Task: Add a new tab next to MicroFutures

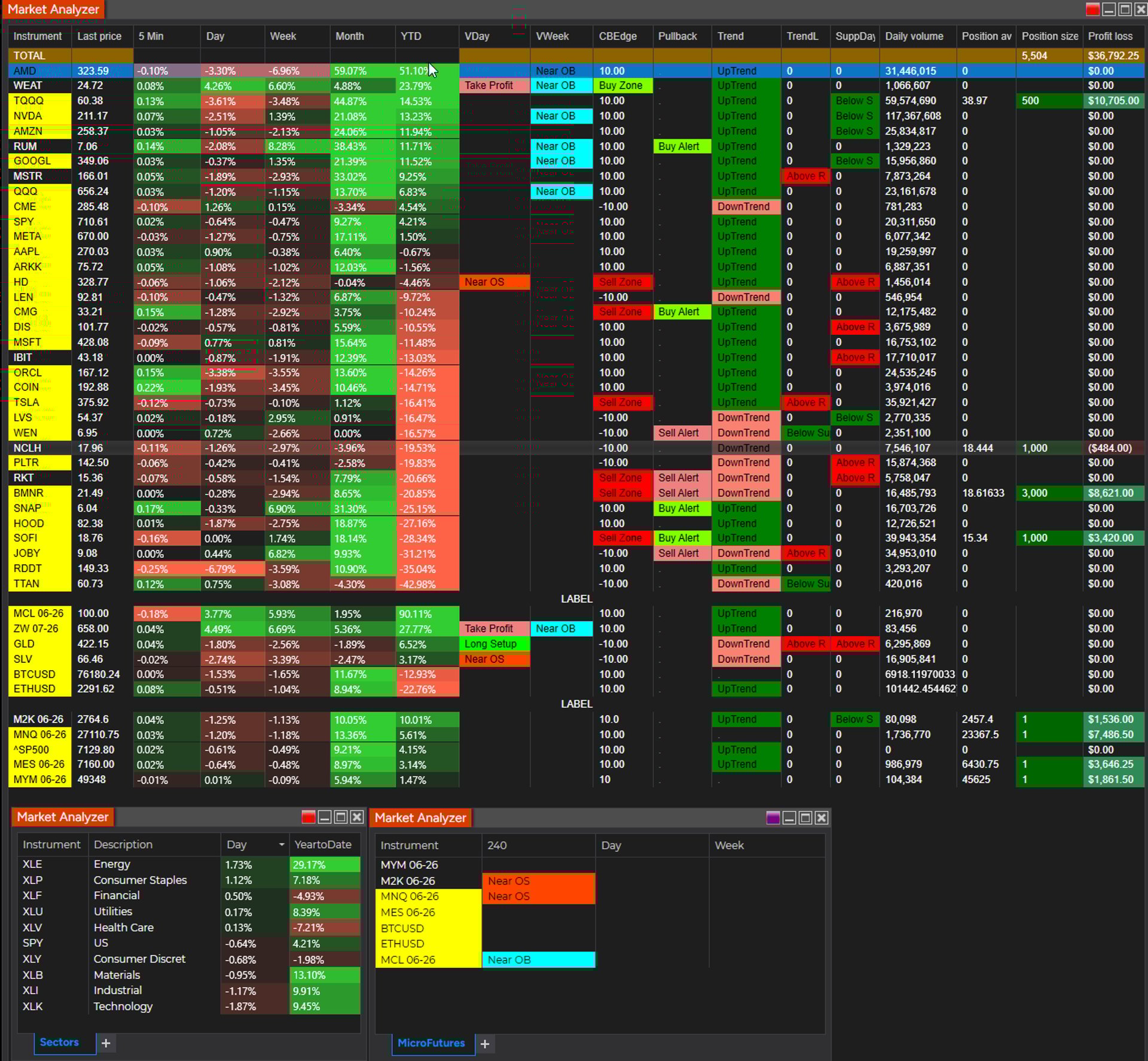Action: pos(485,1044)
